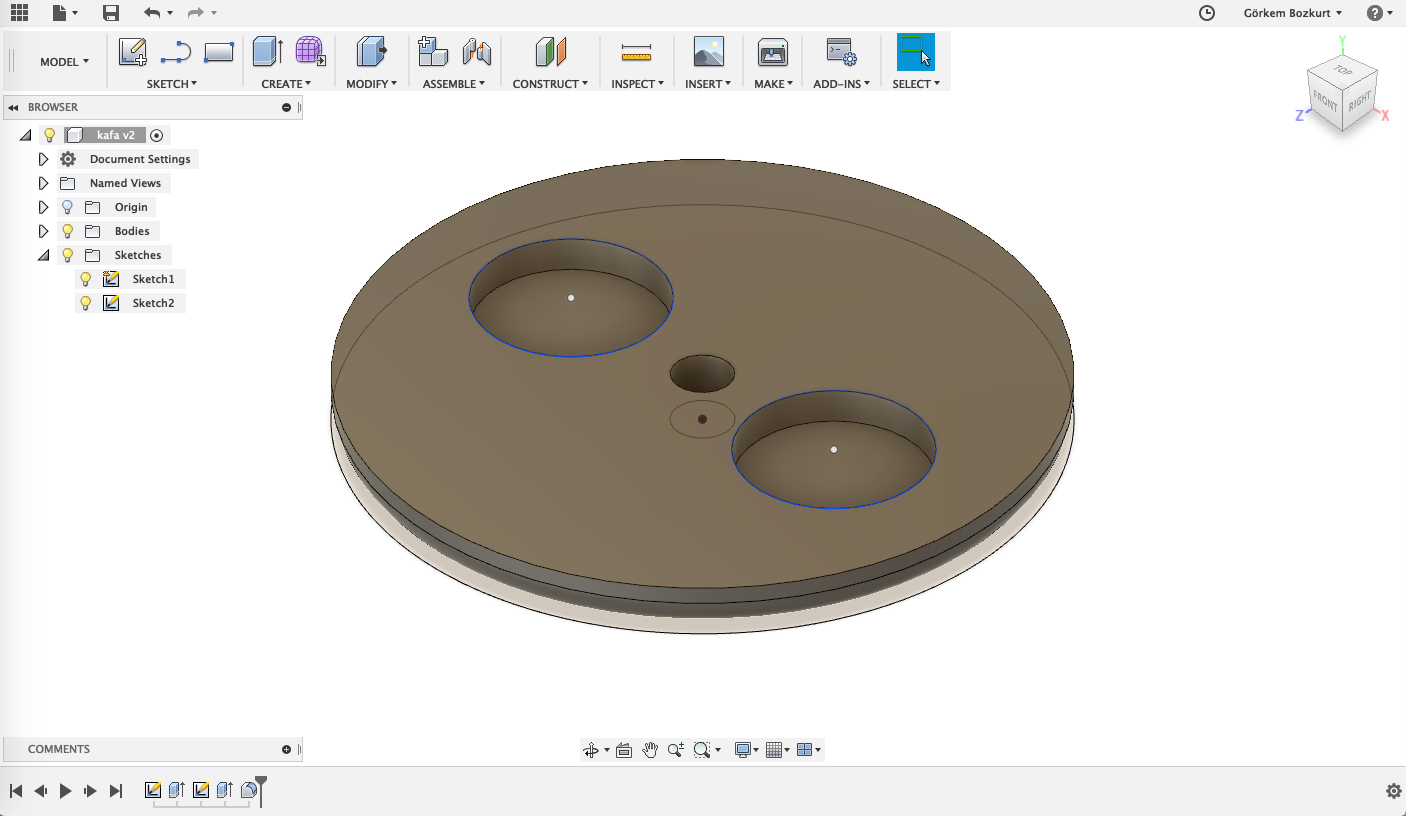Toggle visibility bulb for kafa v2
The width and height of the screenshot is (1406, 816).
(x=49, y=135)
